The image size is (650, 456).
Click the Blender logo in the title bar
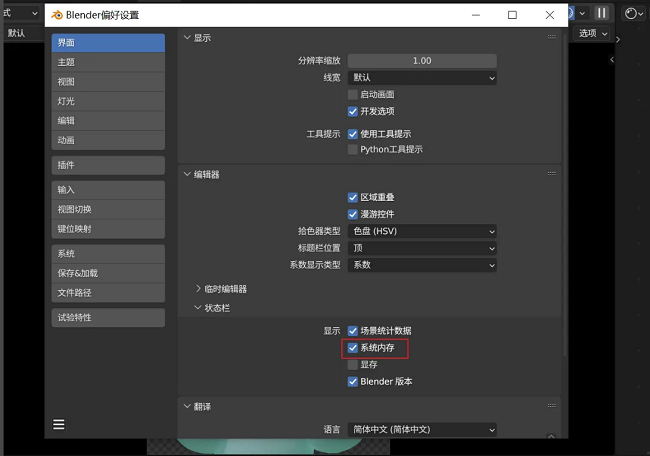point(56,15)
